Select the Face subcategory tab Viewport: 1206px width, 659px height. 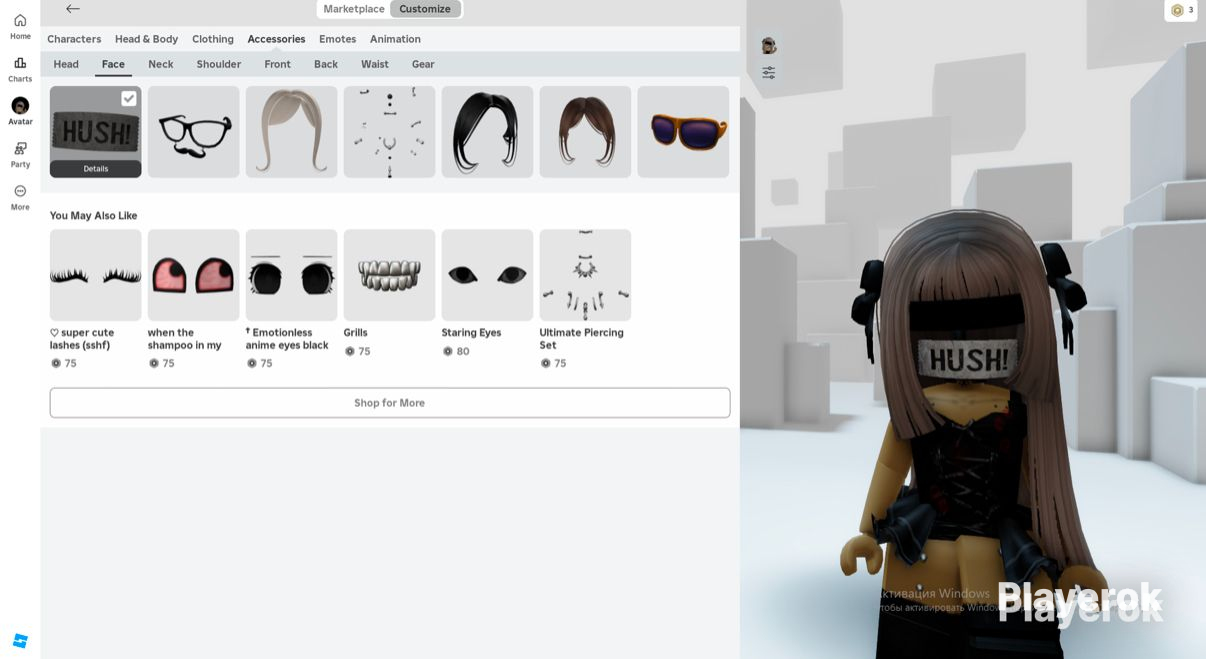113,64
